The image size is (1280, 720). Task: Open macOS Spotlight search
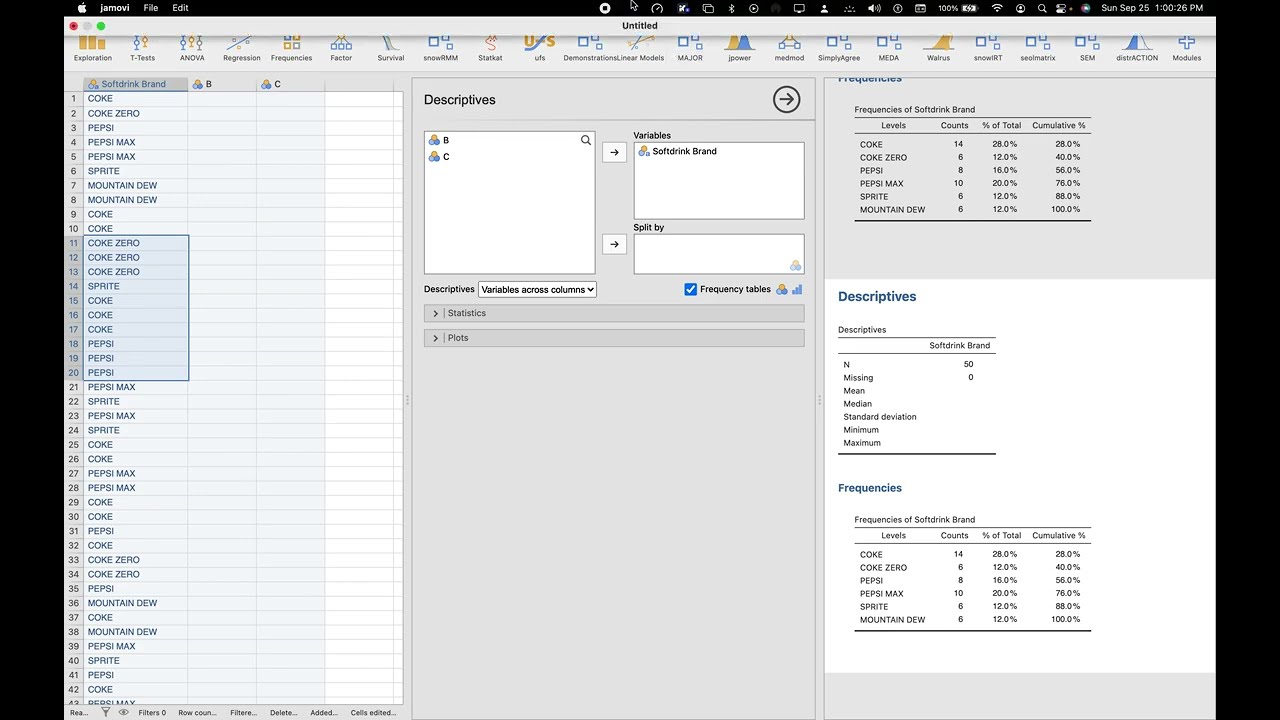tap(1042, 8)
